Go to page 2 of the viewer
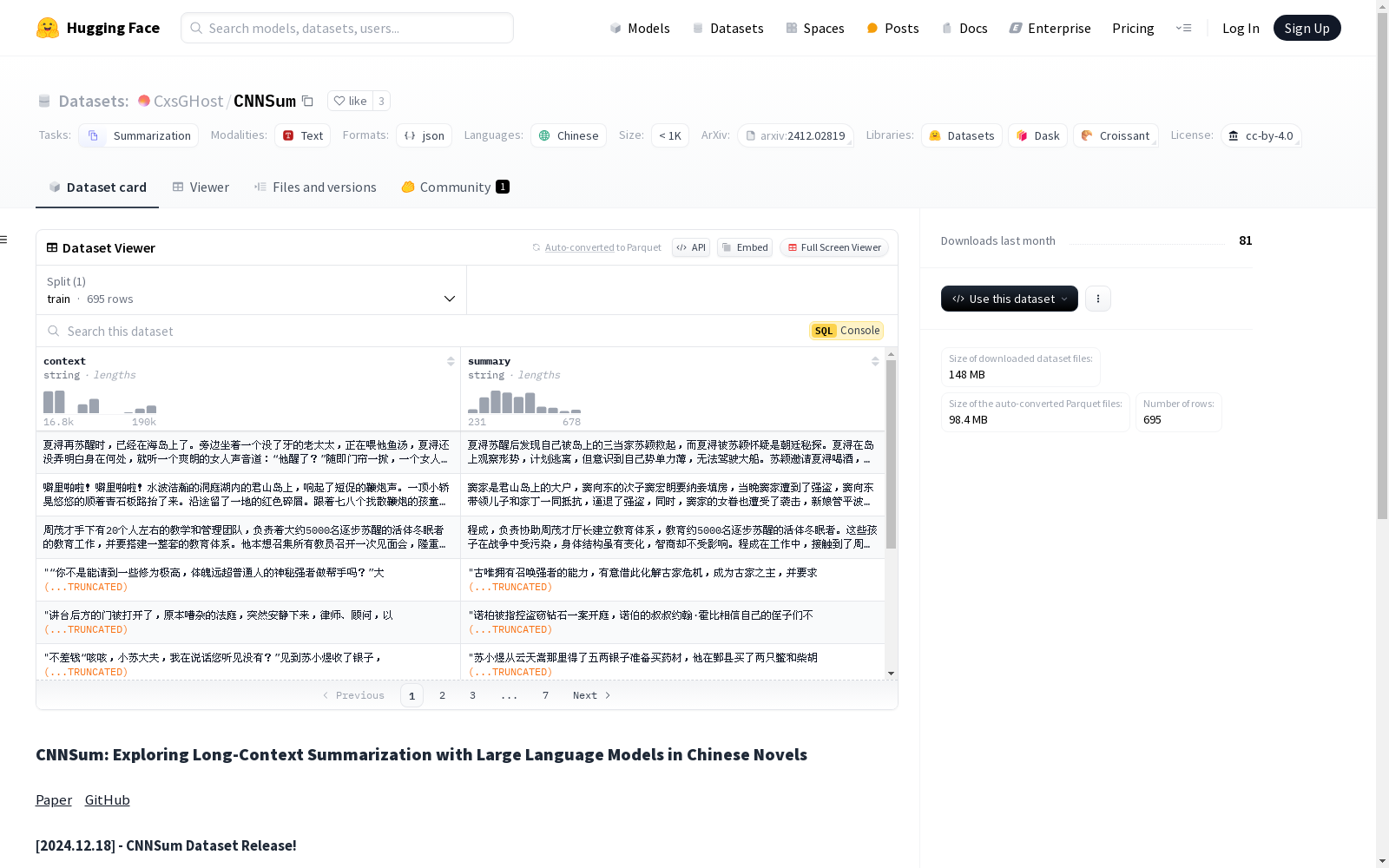Screen dimensions: 1389x868 tap(442, 695)
